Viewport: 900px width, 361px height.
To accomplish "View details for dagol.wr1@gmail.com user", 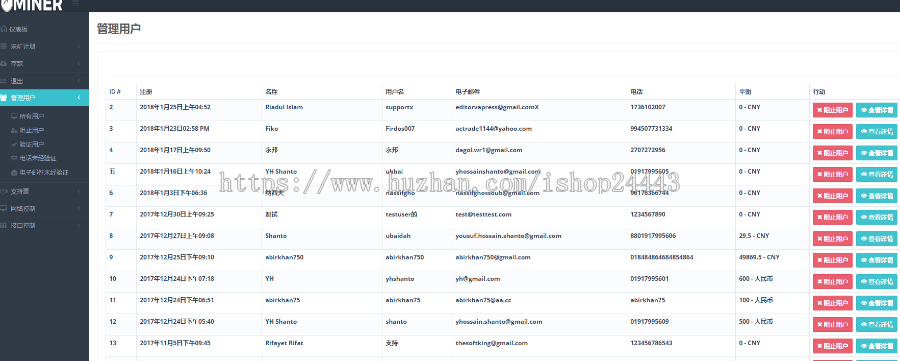I will [876, 153].
